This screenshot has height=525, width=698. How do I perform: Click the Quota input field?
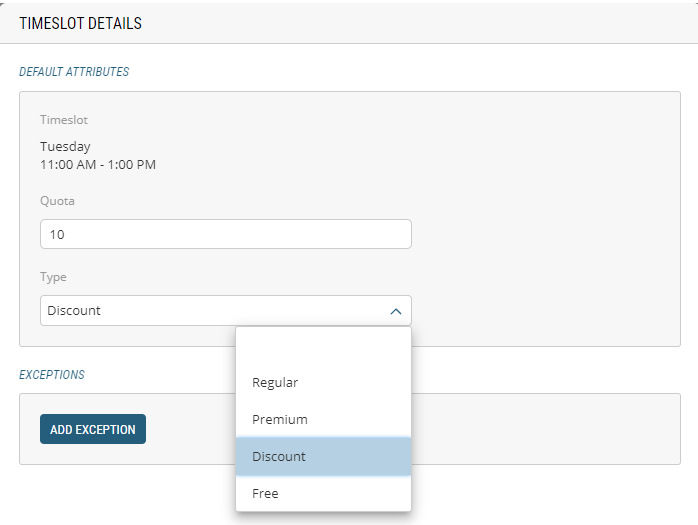tap(225, 234)
